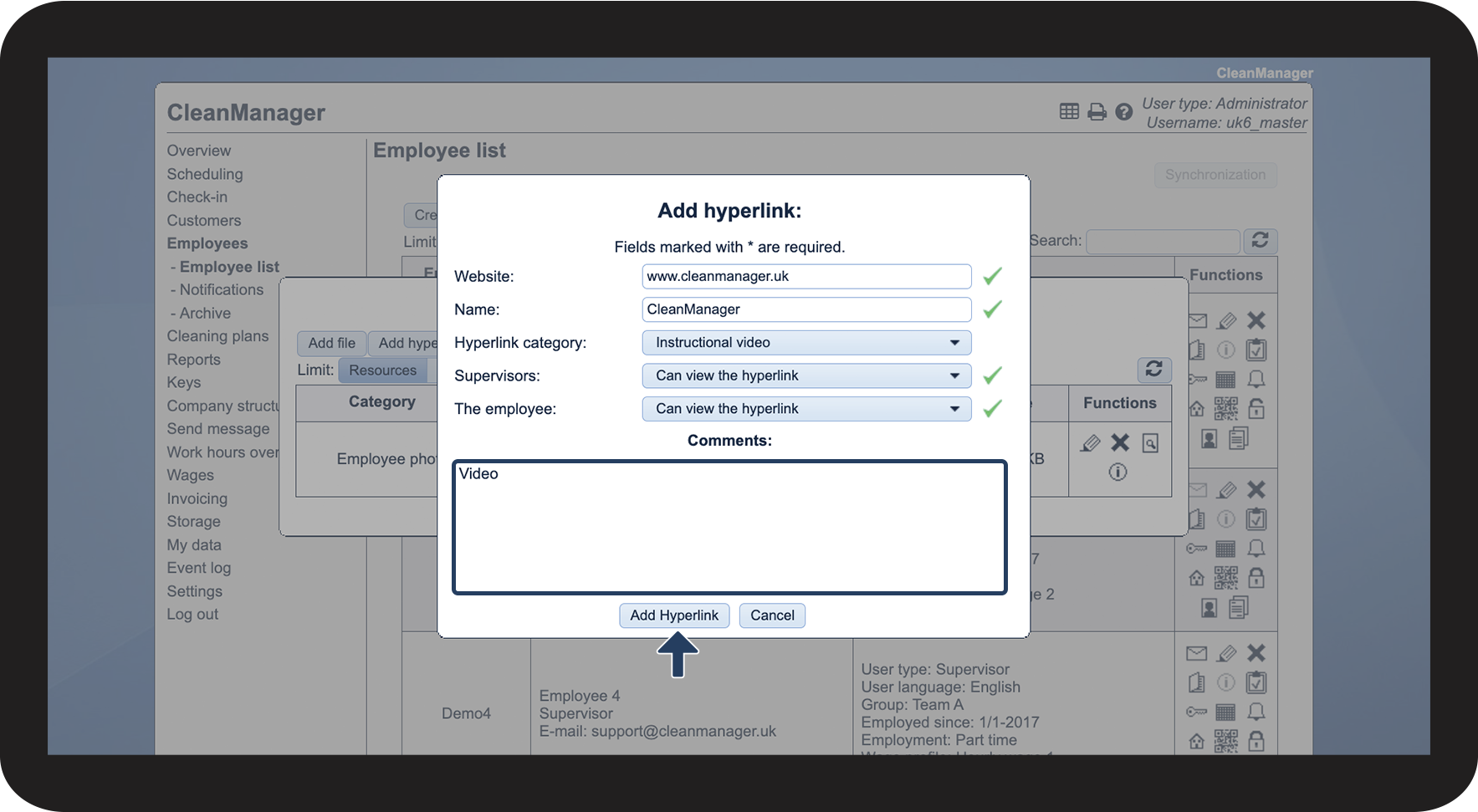Open Wages in the sidebar
Viewport: 1478px width, 812px height.
191,475
